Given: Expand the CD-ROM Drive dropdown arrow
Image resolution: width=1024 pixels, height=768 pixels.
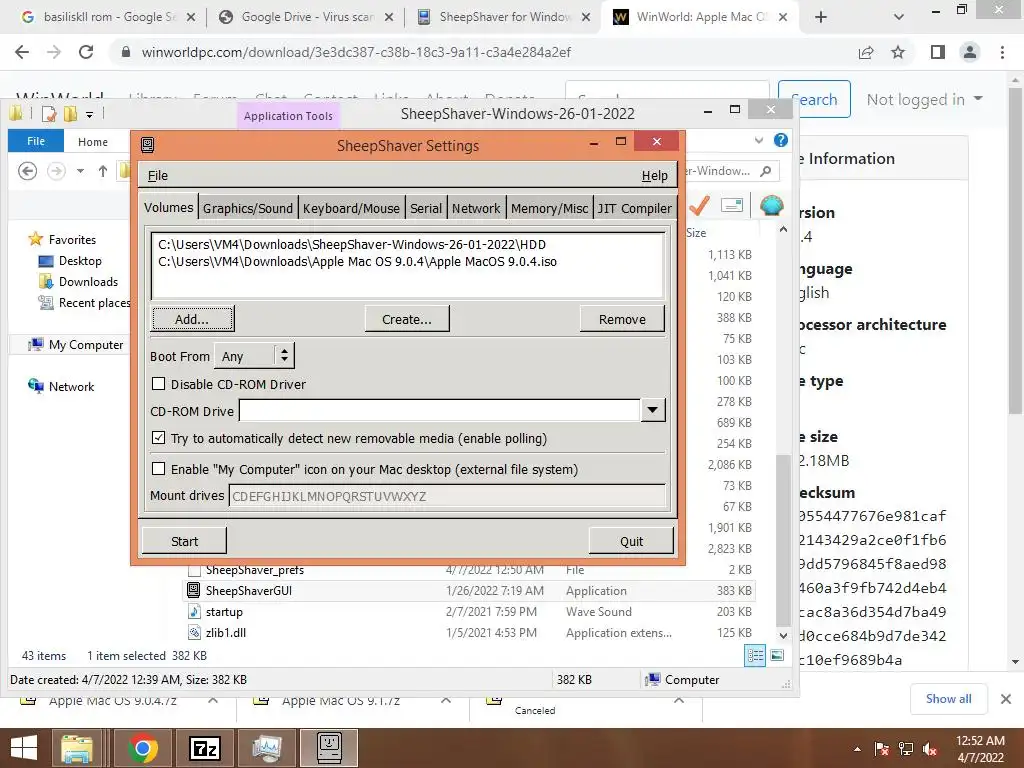Looking at the screenshot, I should (x=652, y=410).
